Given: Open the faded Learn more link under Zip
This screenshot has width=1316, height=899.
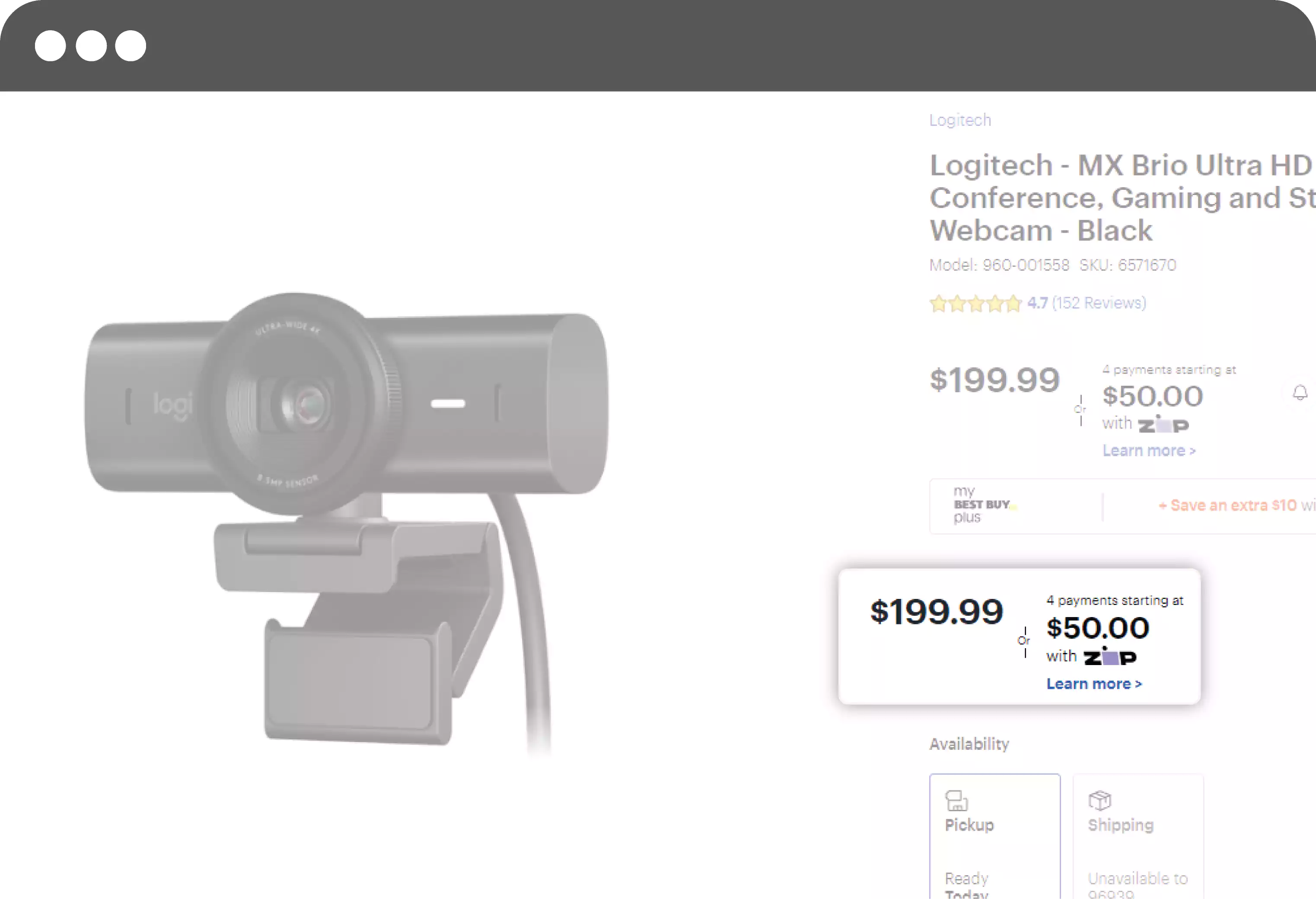Looking at the screenshot, I should 1148,450.
